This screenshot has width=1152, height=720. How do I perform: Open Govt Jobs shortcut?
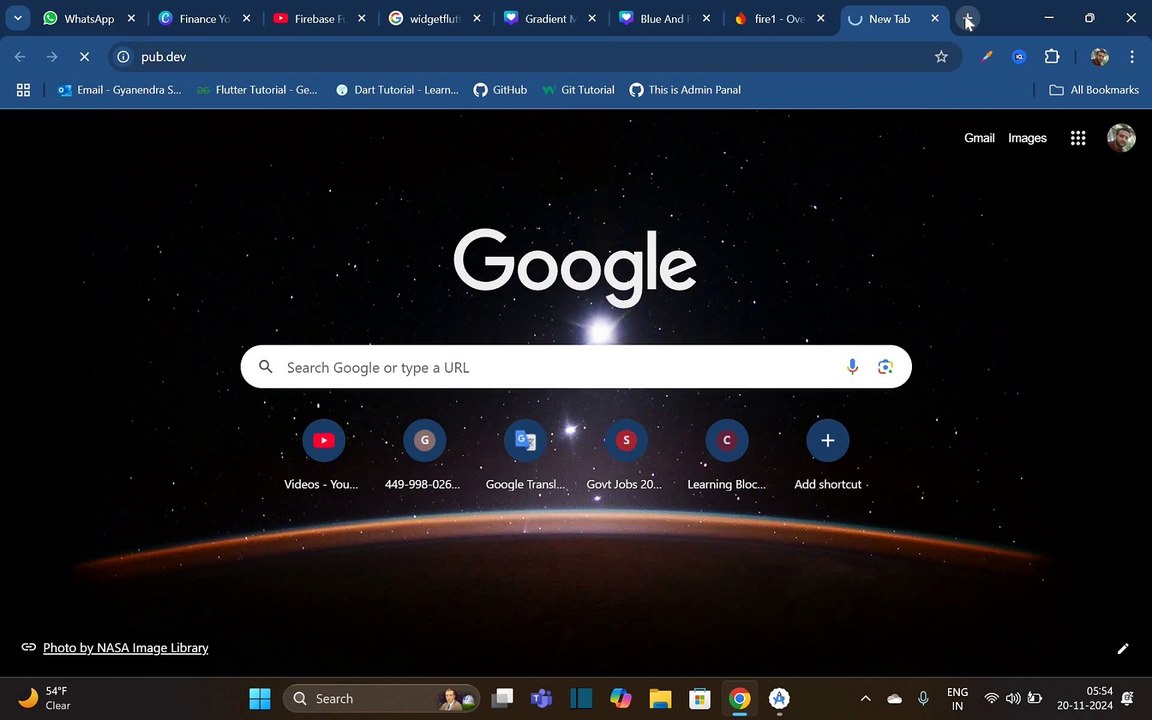click(x=626, y=454)
